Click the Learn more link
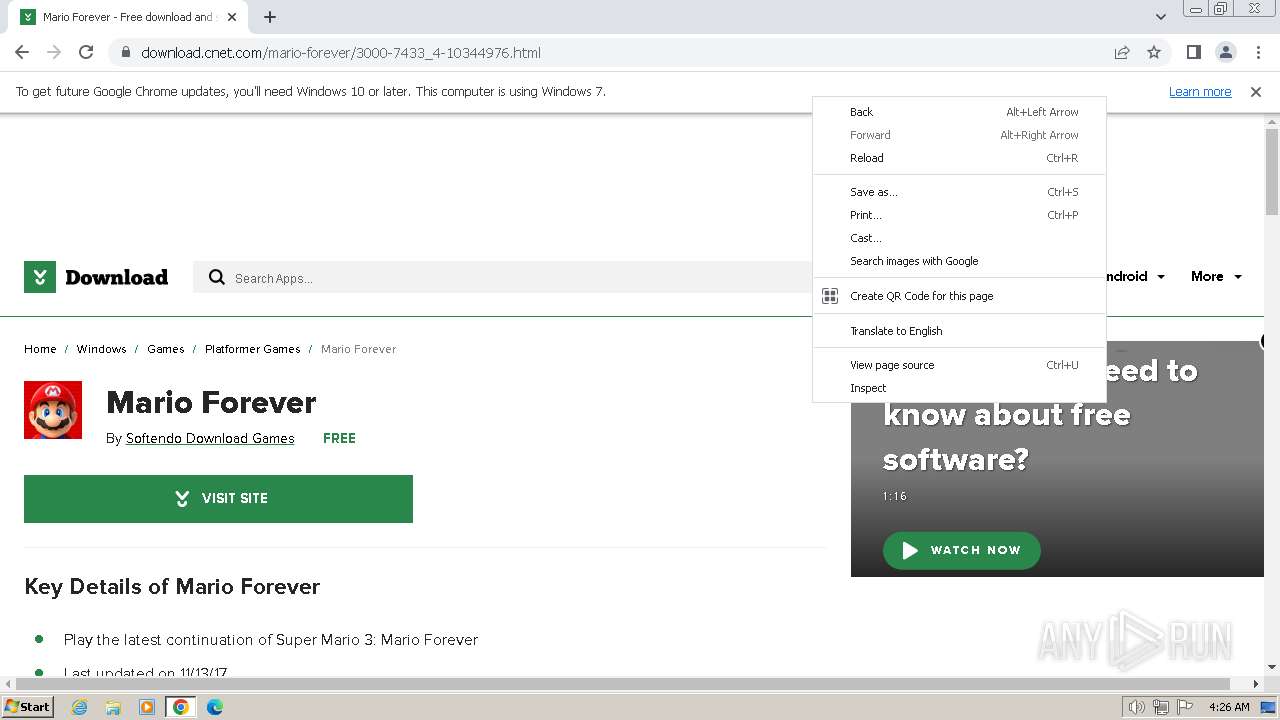The image size is (1280, 720). click(1200, 91)
